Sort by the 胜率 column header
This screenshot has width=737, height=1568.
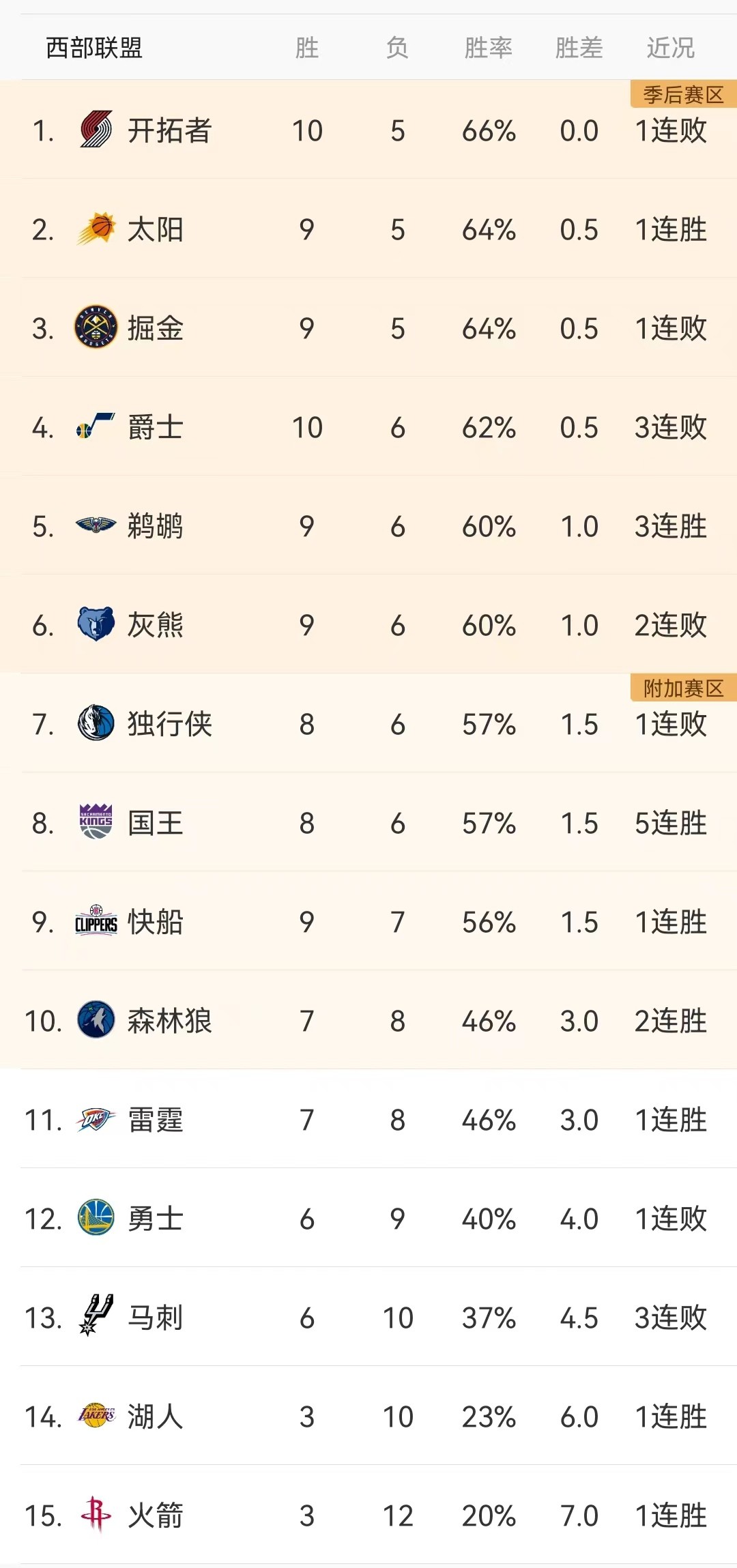(x=489, y=48)
